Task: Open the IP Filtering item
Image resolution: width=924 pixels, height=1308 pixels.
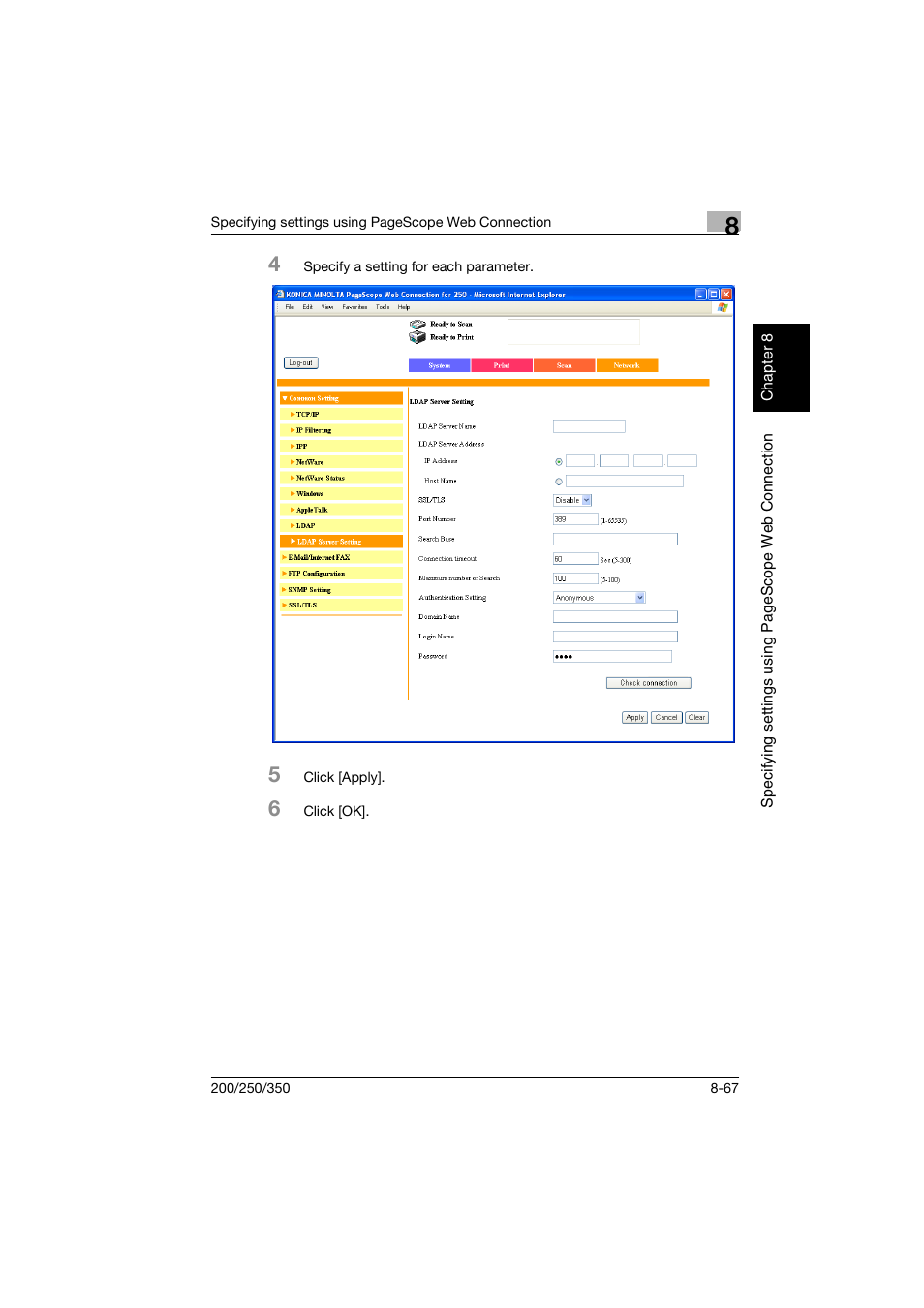Action: [341, 430]
